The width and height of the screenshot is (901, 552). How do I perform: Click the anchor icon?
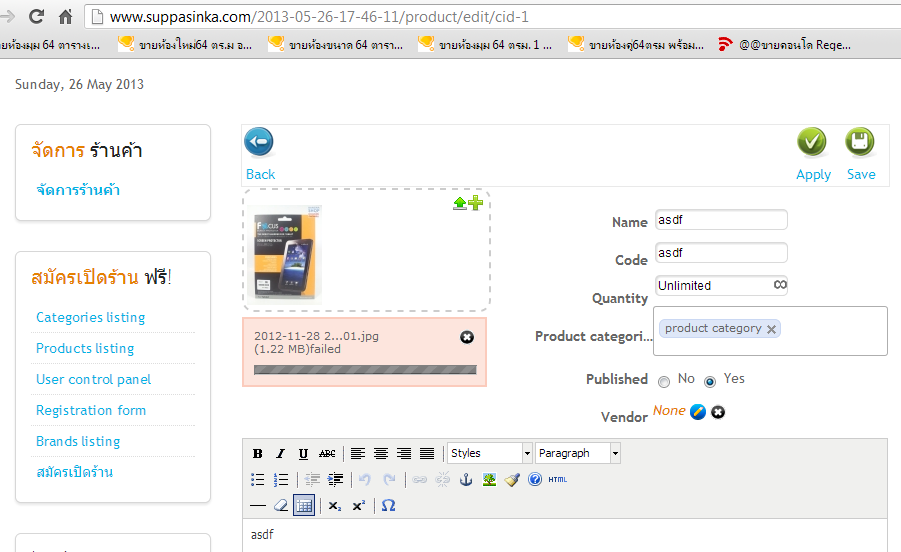(x=466, y=480)
